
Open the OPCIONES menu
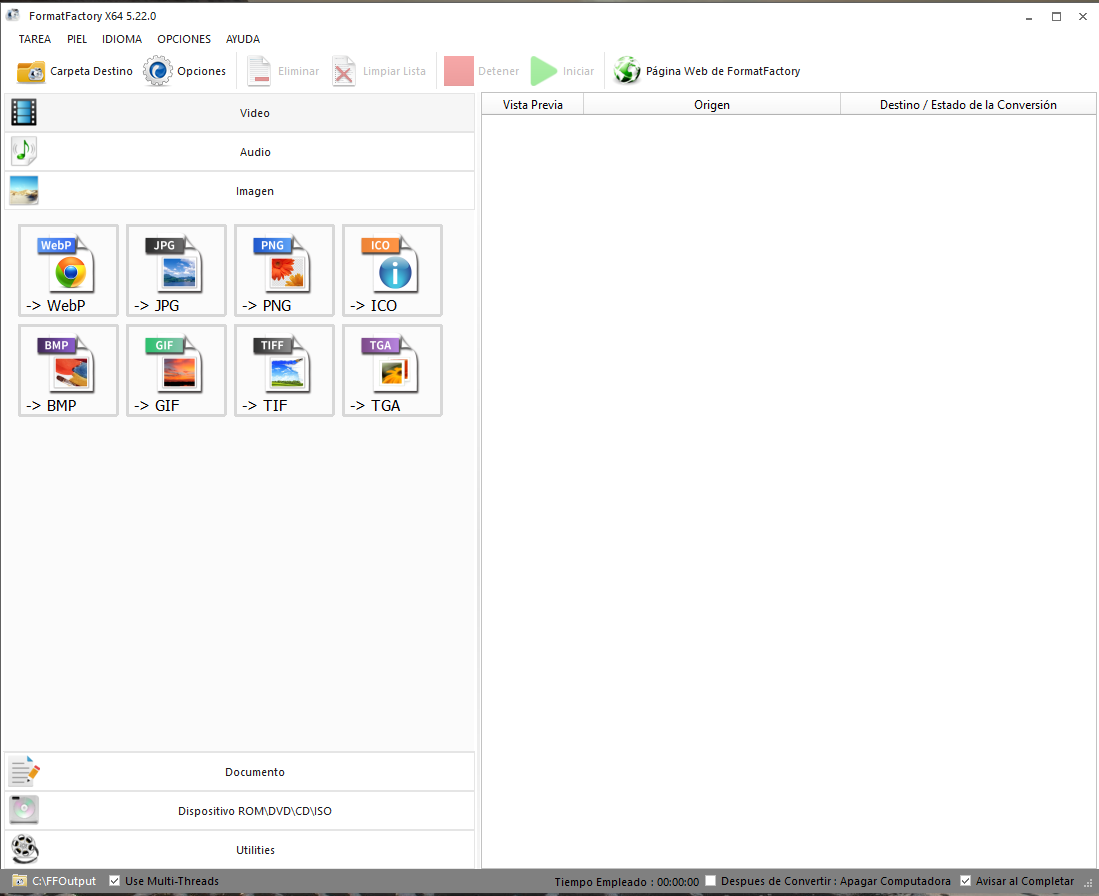(x=184, y=39)
